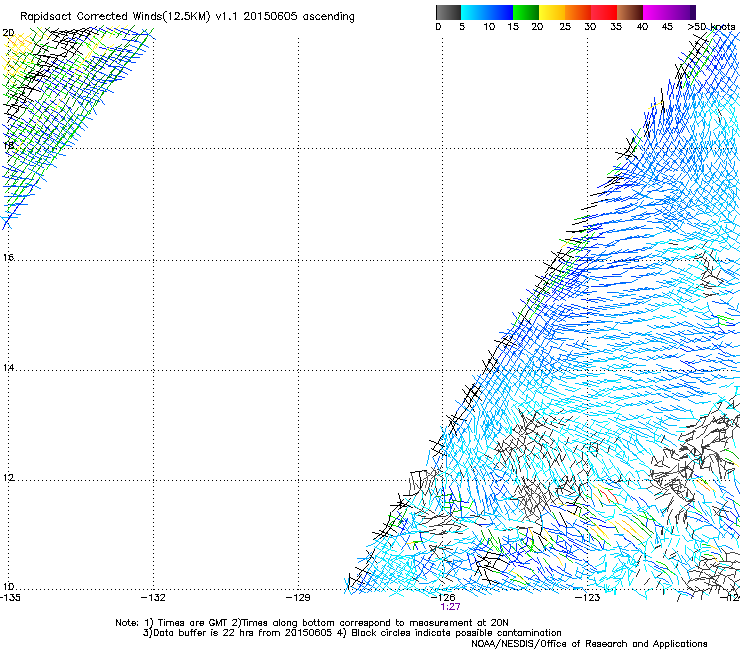The image size is (740, 650).
Task: Click the '-126' longitude axis label
Action: (443, 598)
